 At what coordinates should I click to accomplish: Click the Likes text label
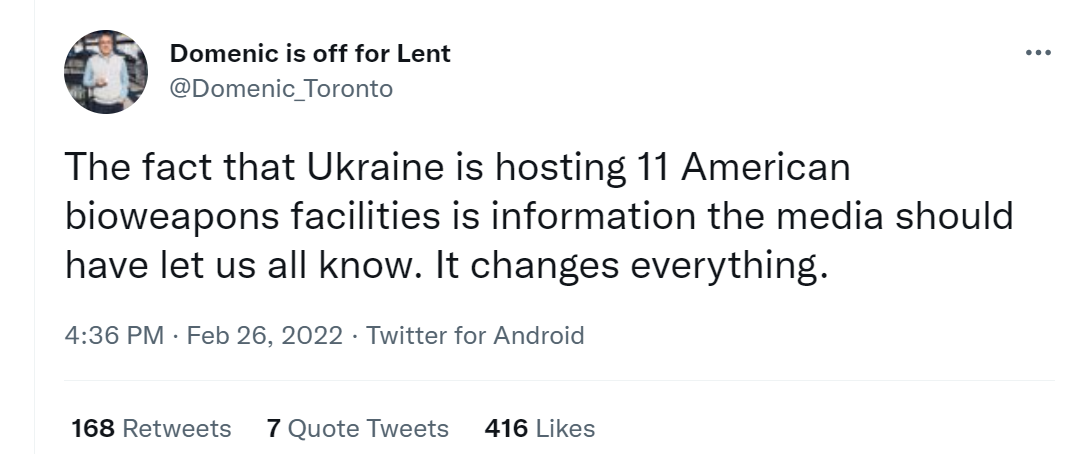[565, 429]
